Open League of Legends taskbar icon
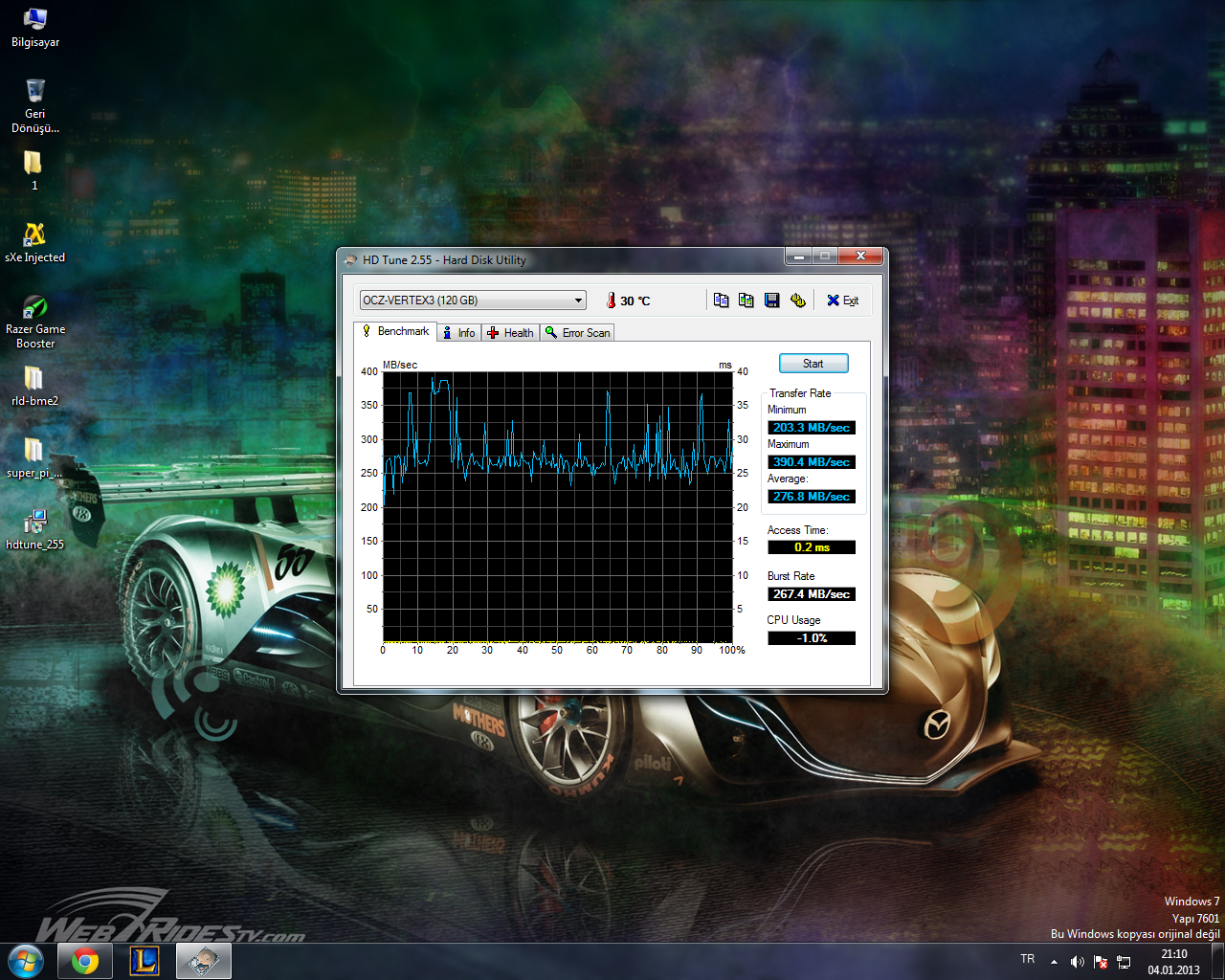 tap(145, 961)
